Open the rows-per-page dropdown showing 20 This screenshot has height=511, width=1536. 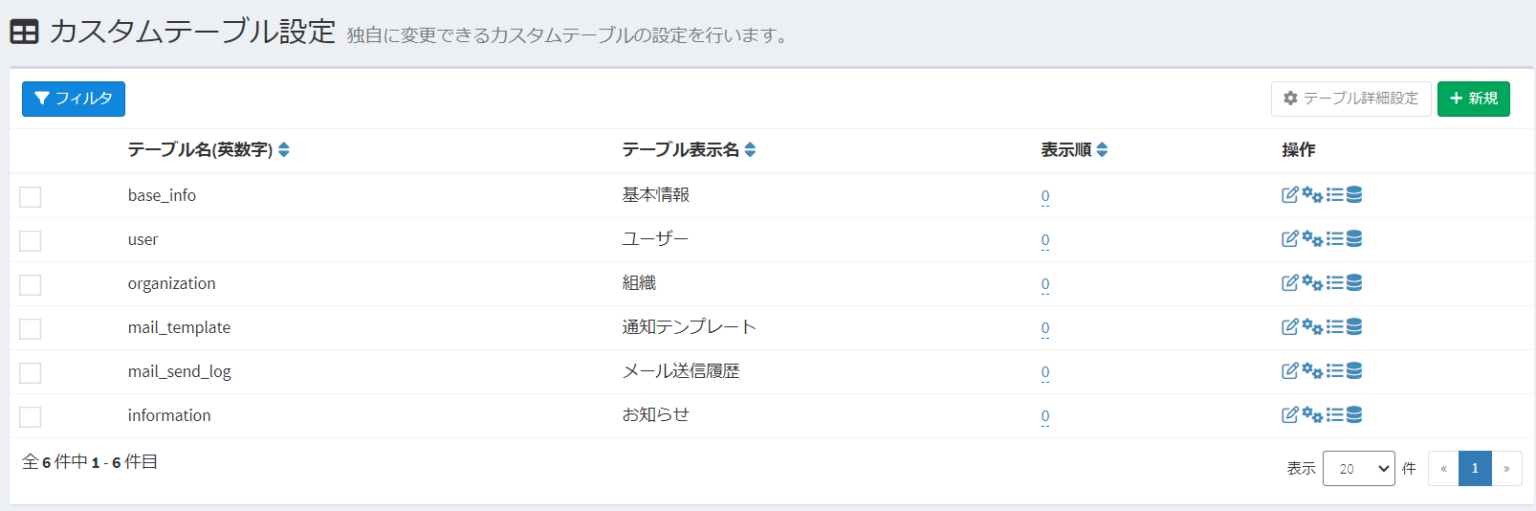[1358, 468]
